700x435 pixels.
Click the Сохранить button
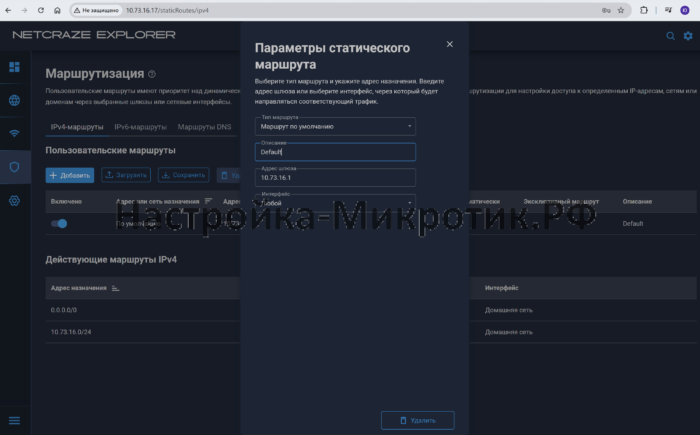tap(183, 175)
